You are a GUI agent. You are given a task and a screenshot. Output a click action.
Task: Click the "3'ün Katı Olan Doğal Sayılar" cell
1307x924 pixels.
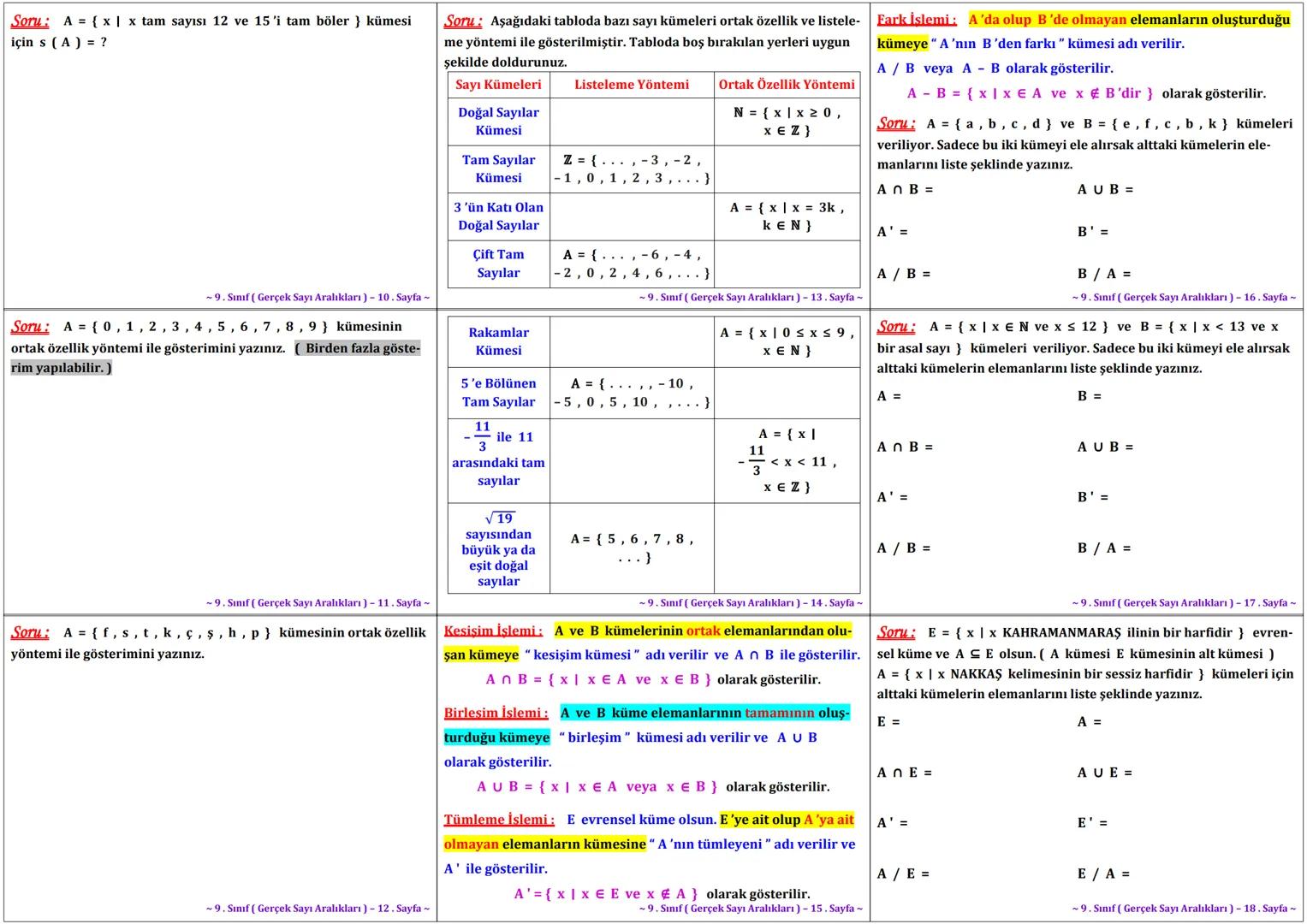coord(499,216)
